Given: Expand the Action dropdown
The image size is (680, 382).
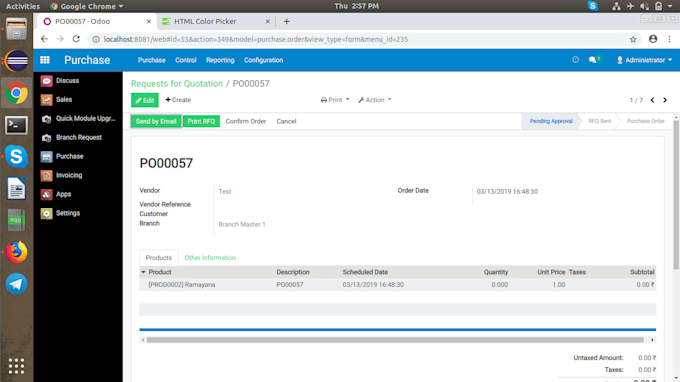Looking at the screenshot, I should tap(375, 100).
